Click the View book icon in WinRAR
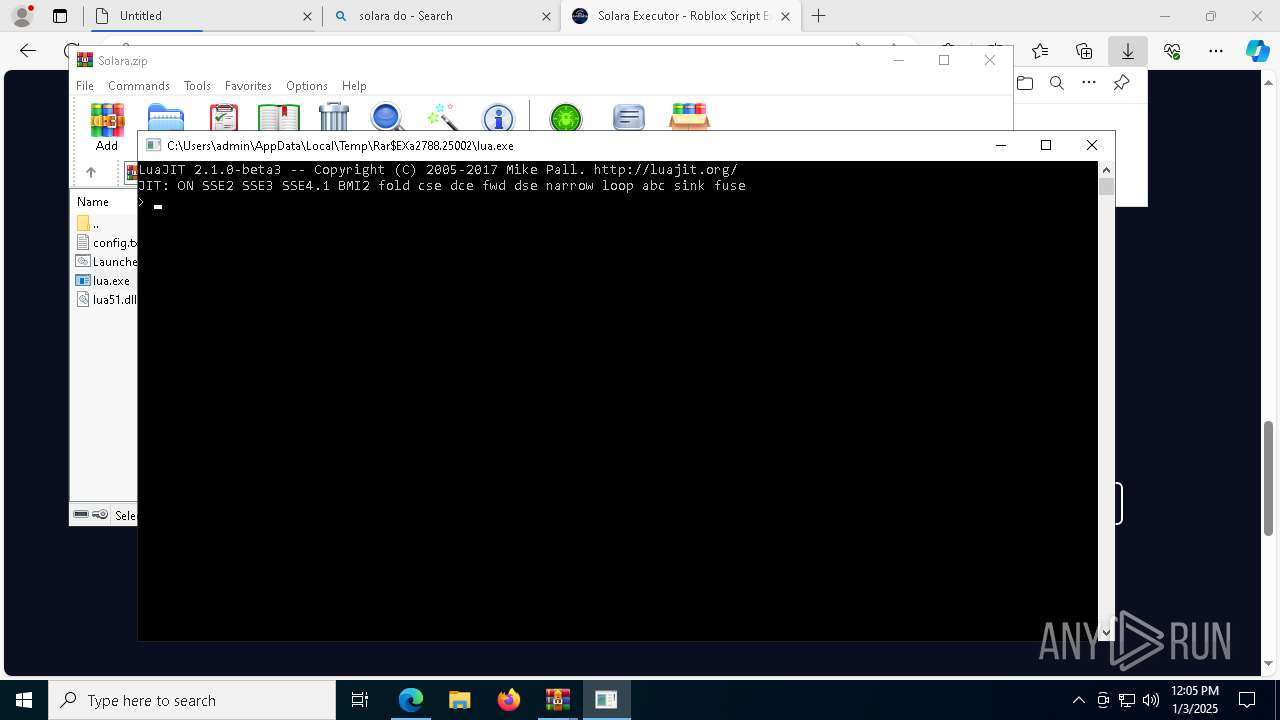Viewport: 1280px width, 720px height. pyautogui.click(x=279, y=117)
